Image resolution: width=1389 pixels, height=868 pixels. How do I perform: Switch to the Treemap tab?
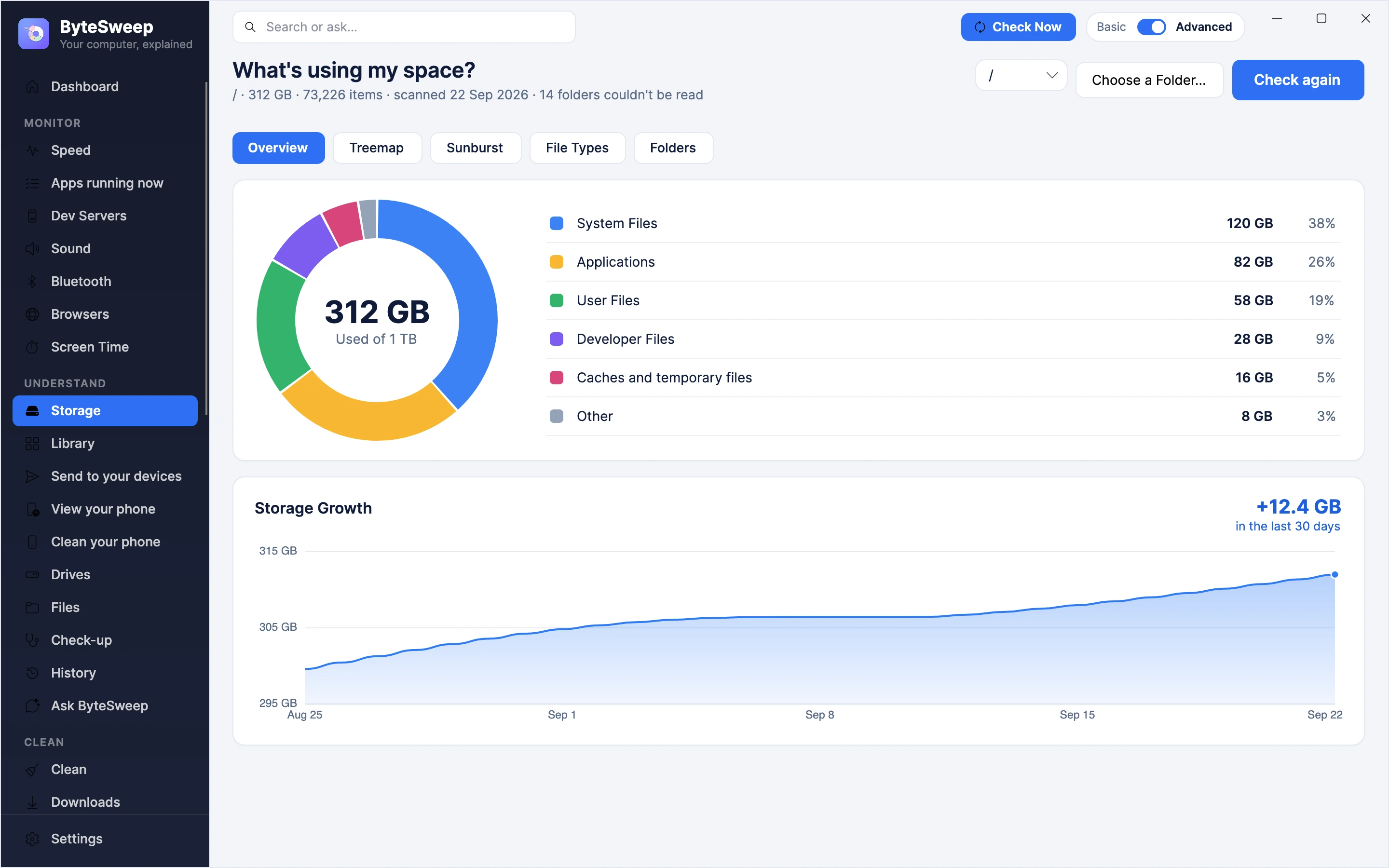[x=377, y=148]
